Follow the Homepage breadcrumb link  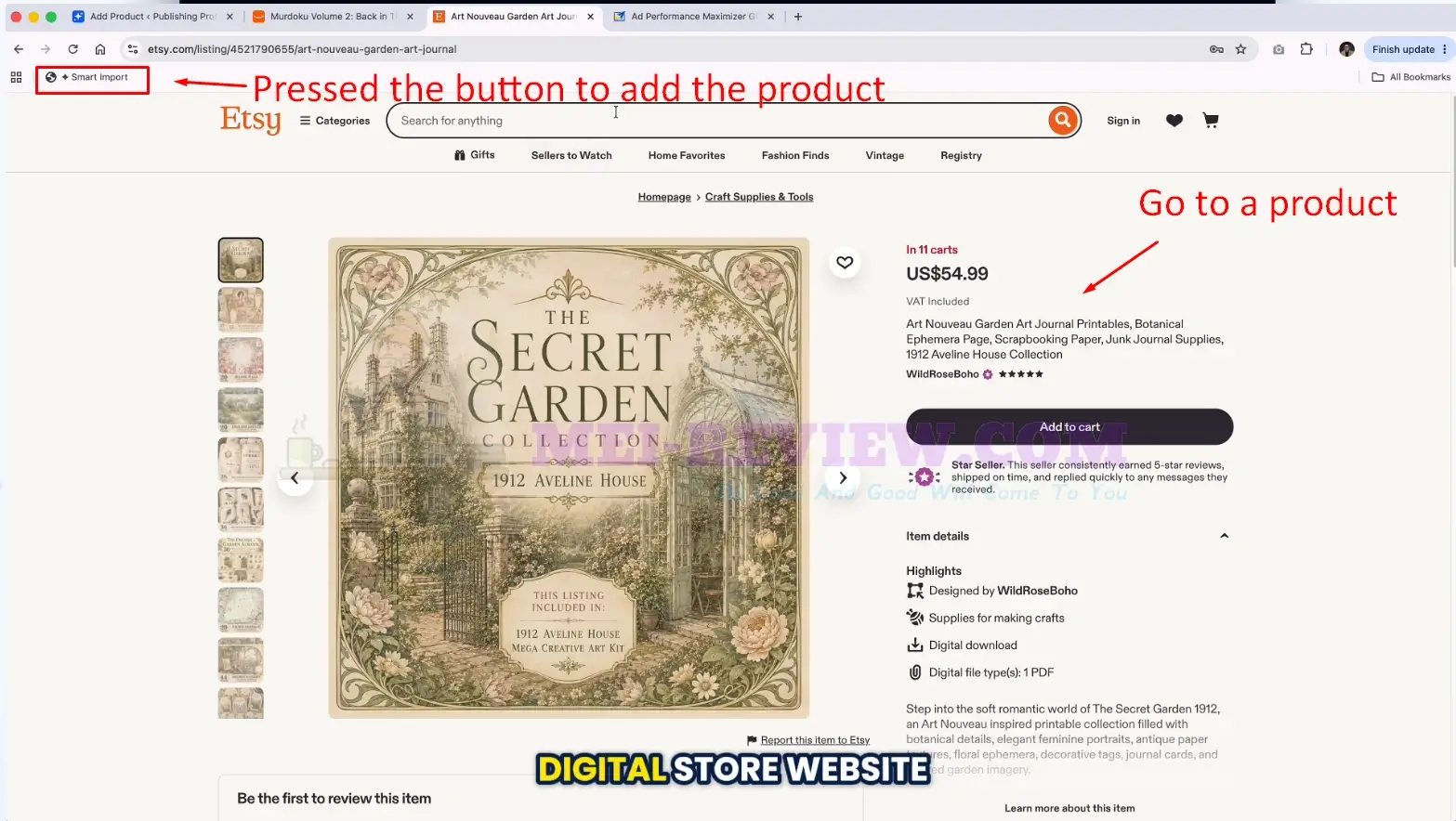(x=664, y=197)
